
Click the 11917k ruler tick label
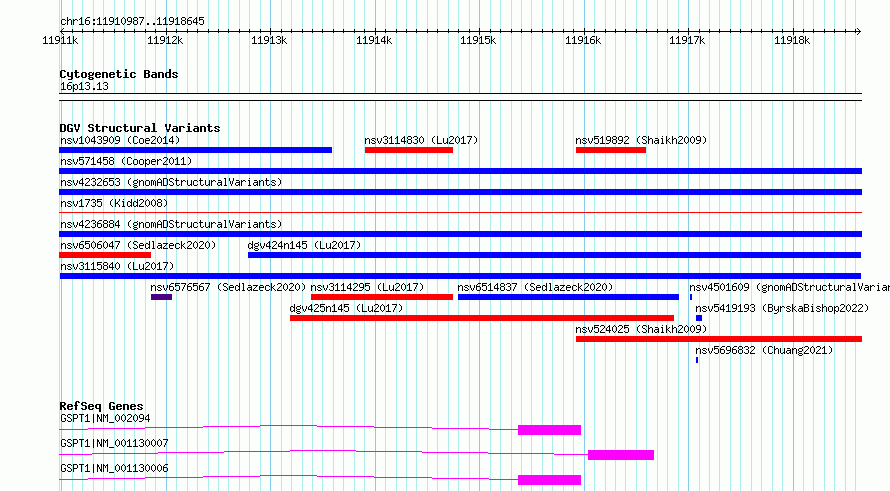click(687, 40)
